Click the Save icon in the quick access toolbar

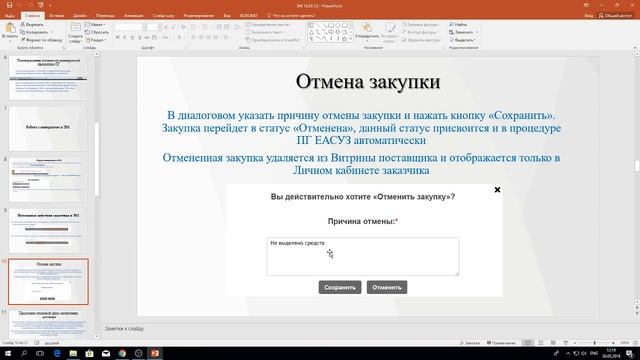(9, 5)
